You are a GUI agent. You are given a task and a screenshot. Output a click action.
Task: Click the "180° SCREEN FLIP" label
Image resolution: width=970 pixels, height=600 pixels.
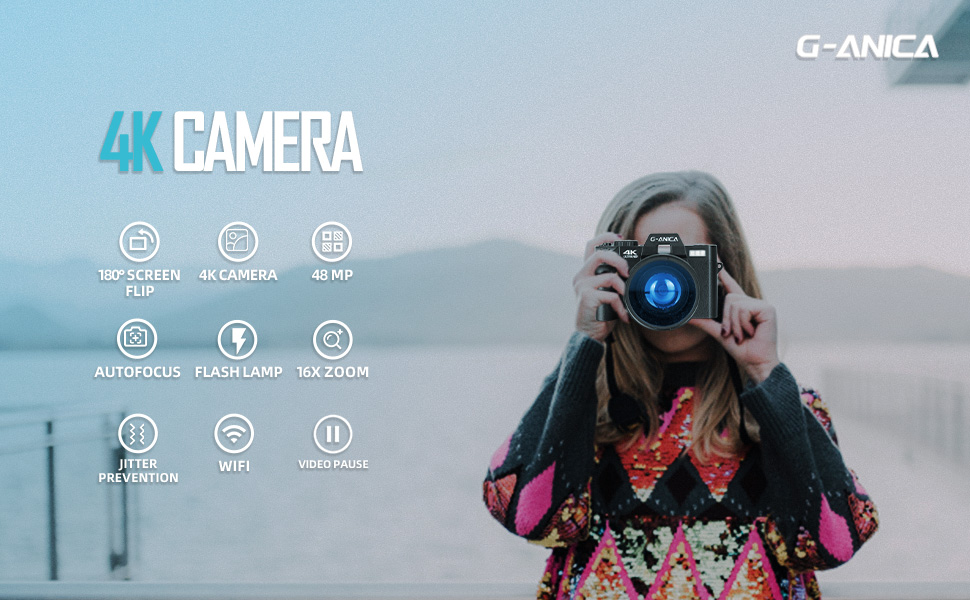139,283
